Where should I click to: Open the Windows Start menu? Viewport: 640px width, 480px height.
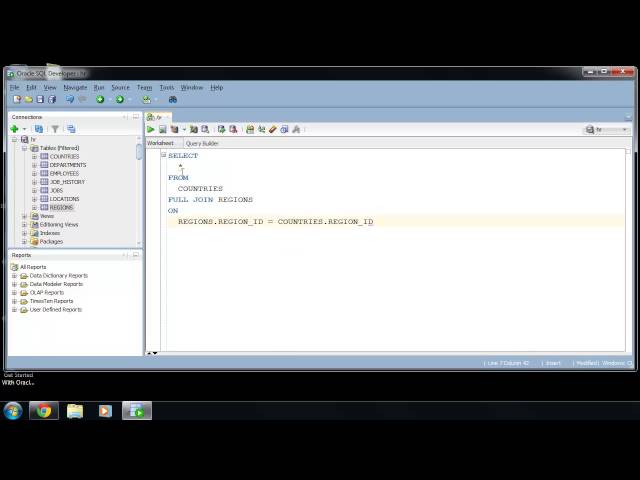(x=13, y=410)
